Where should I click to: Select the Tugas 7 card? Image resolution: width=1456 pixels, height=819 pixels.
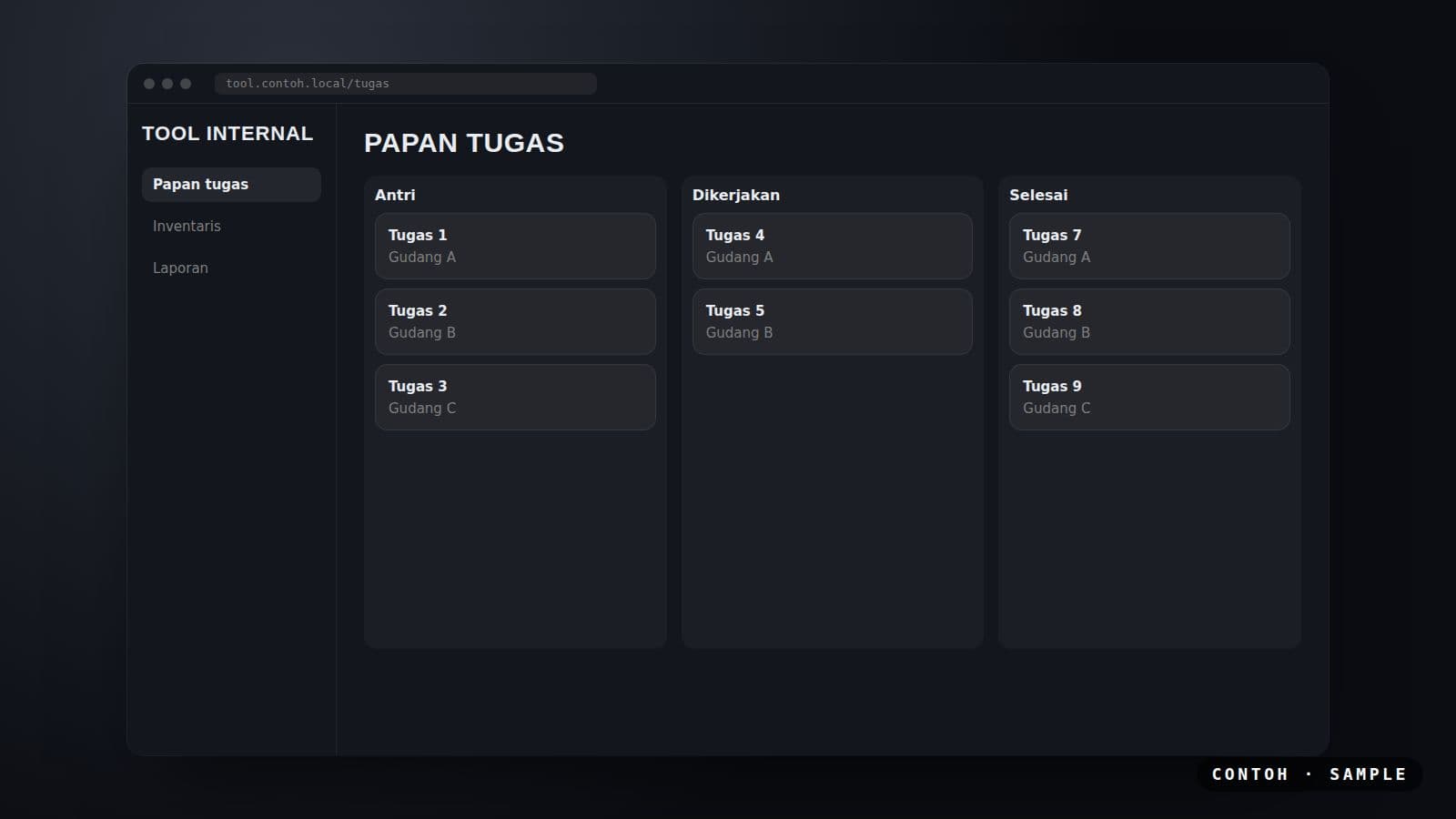pyautogui.click(x=1149, y=246)
